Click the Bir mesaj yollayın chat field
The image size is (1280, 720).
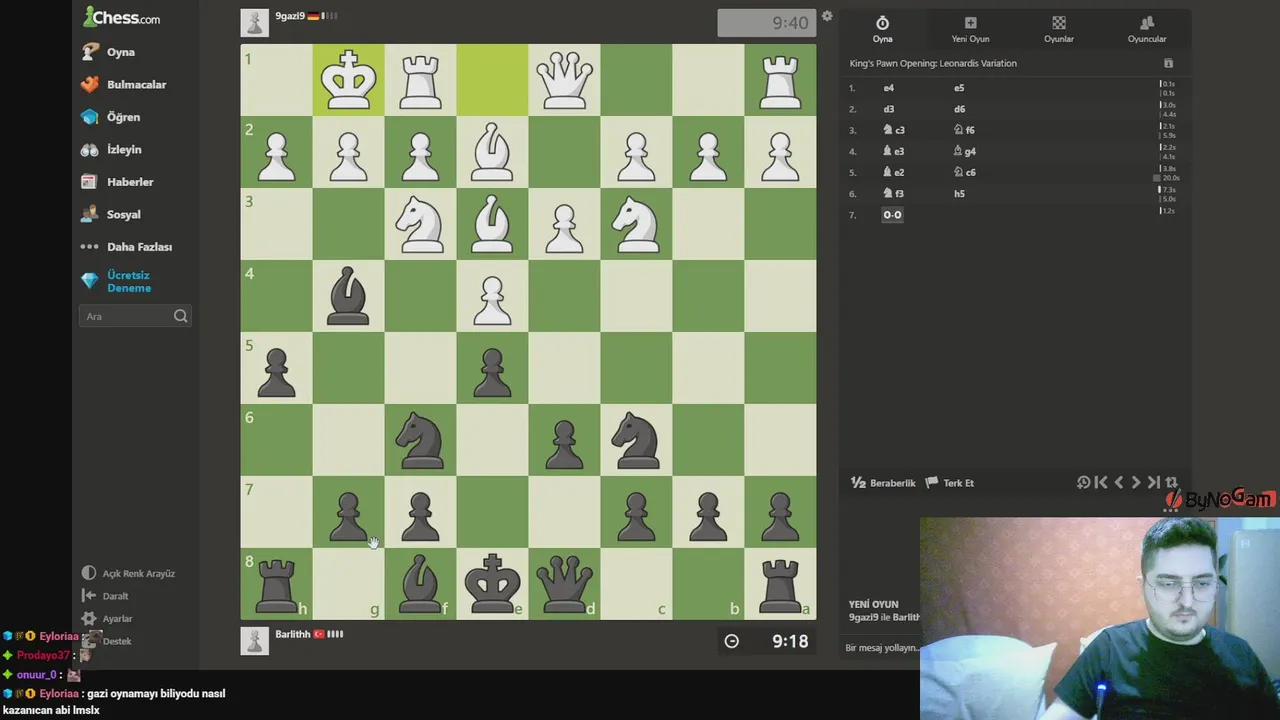[x=881, y=648]
